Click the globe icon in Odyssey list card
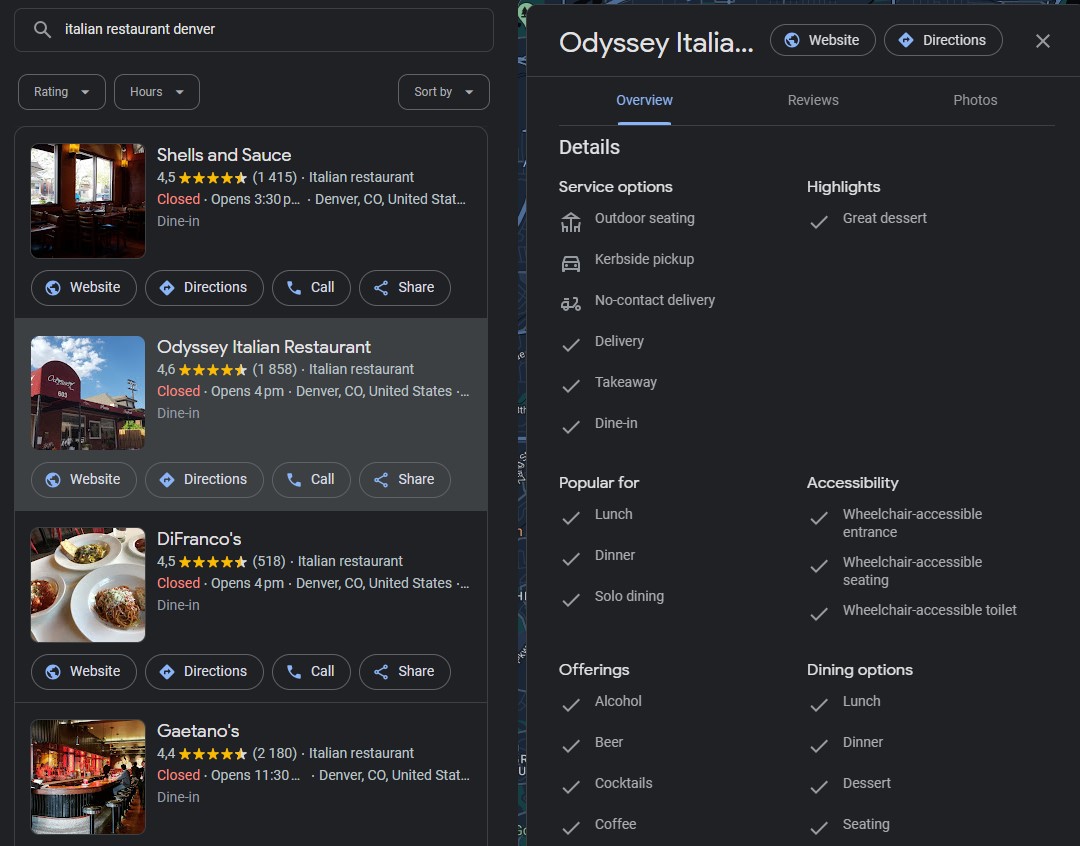 pos(53,479)
